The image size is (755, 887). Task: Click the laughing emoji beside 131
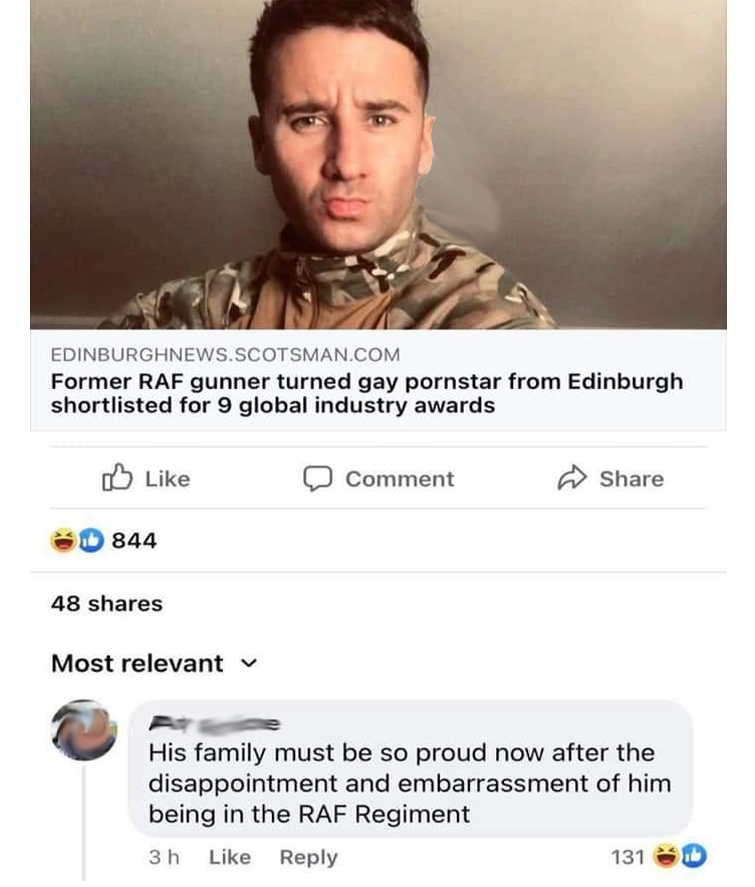click(664, 856)
